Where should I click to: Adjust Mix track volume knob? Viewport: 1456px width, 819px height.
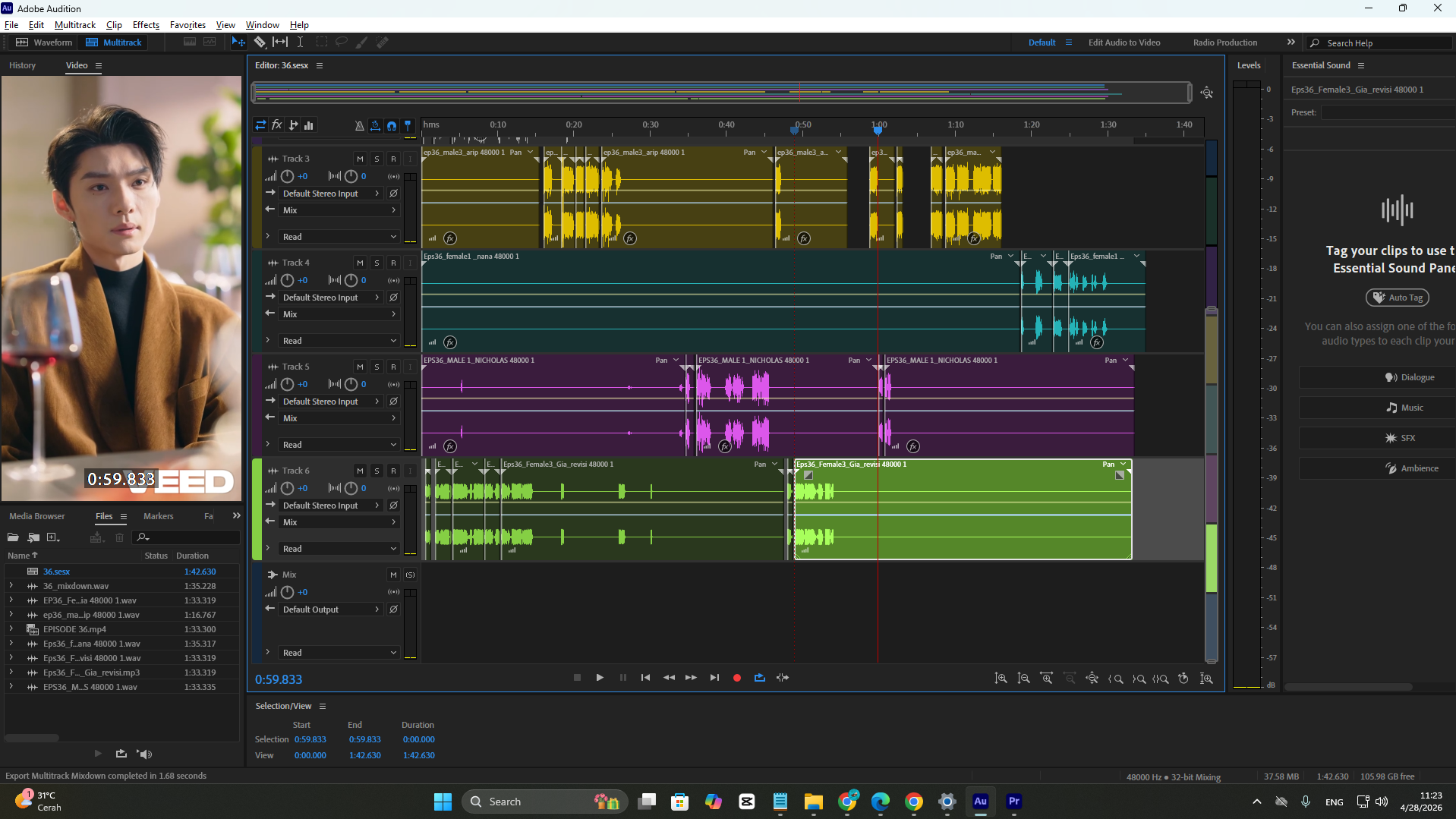287,592
